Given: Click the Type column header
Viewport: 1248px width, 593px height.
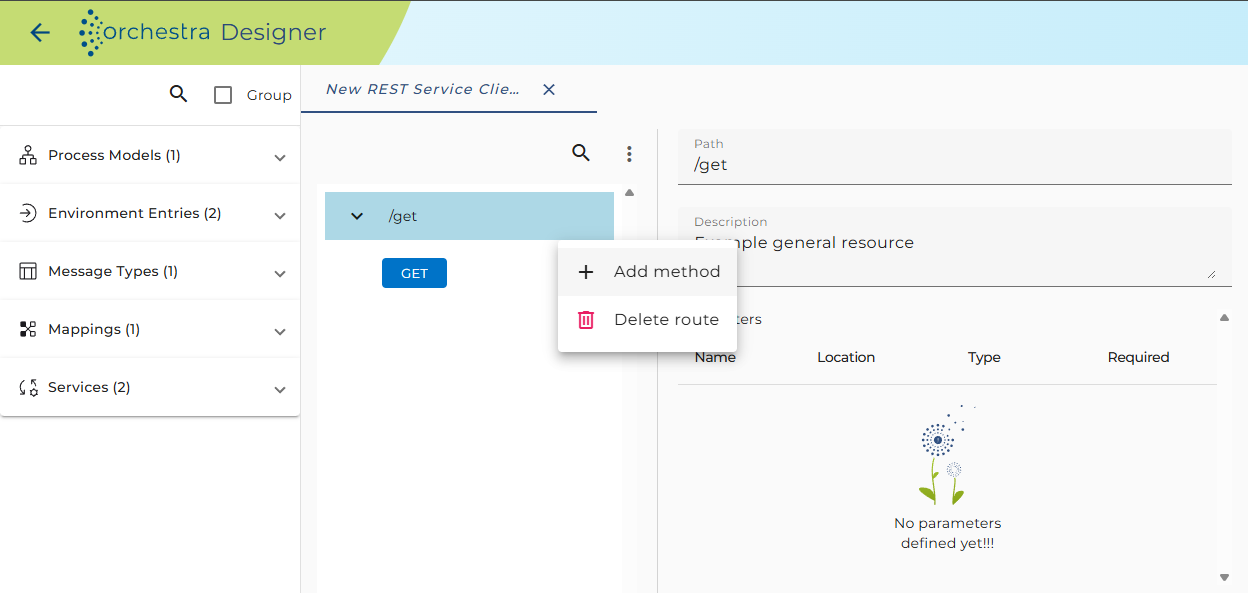Looking at the screenshot, I should coord(984,357).
